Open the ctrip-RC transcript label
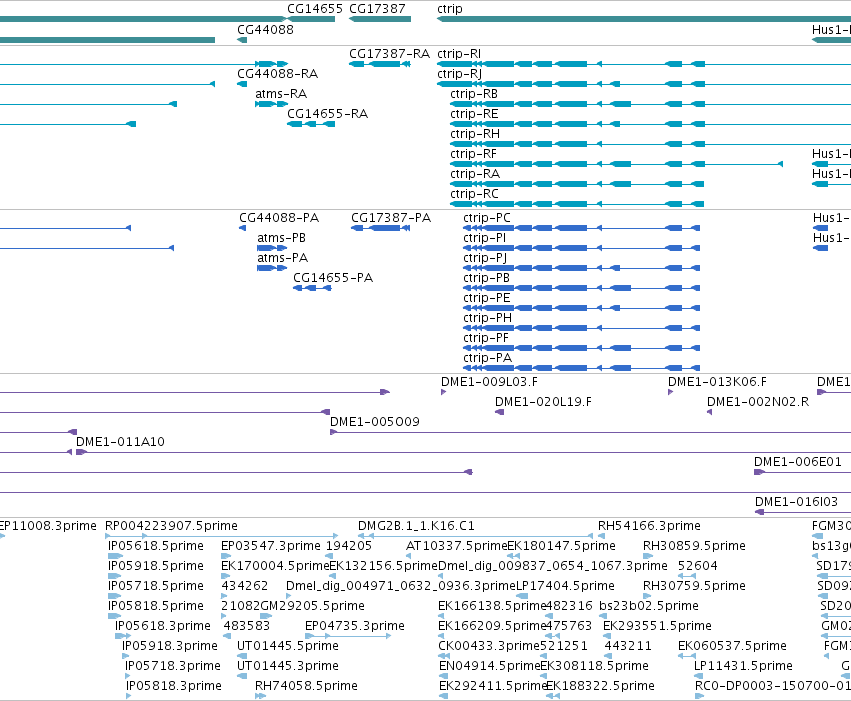The height and width of the screenshot is (701, 851). tap(474, 194)
